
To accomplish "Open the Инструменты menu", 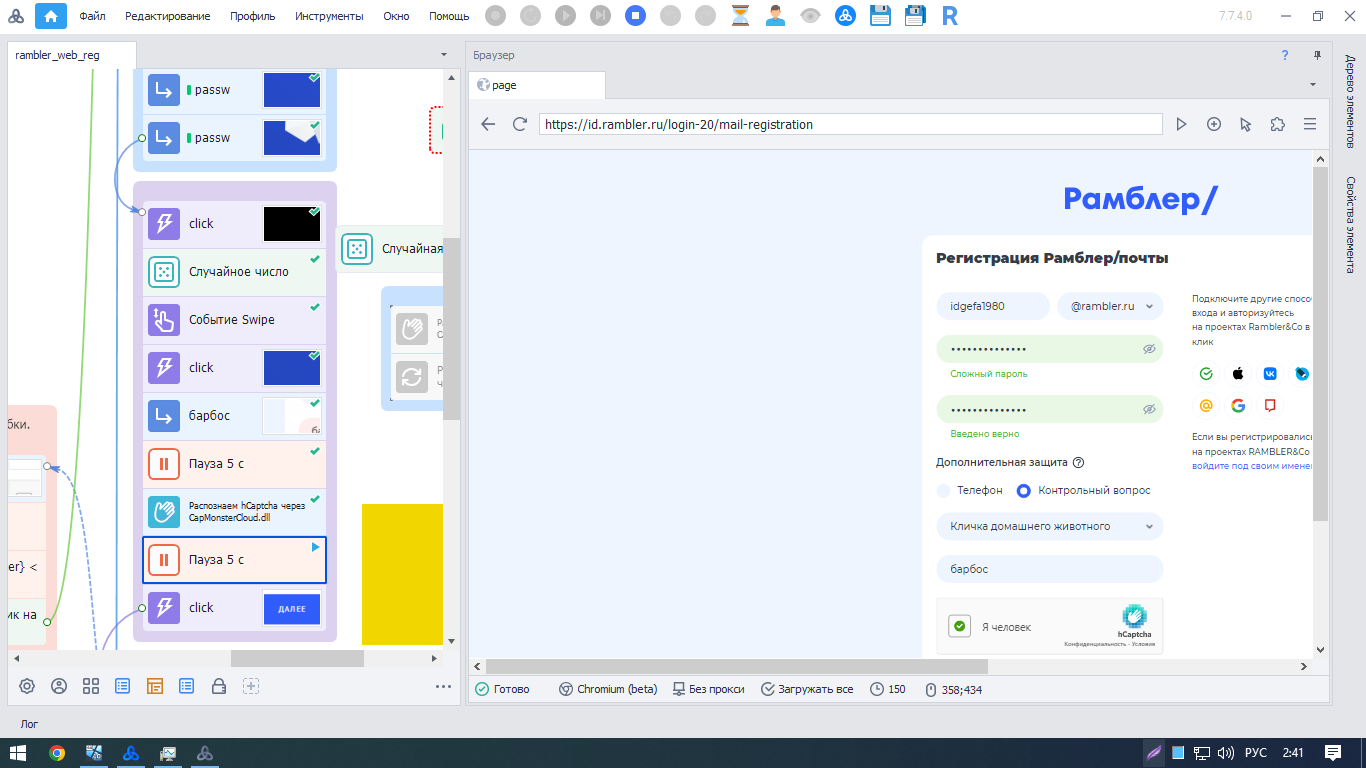I will point(329,16).
